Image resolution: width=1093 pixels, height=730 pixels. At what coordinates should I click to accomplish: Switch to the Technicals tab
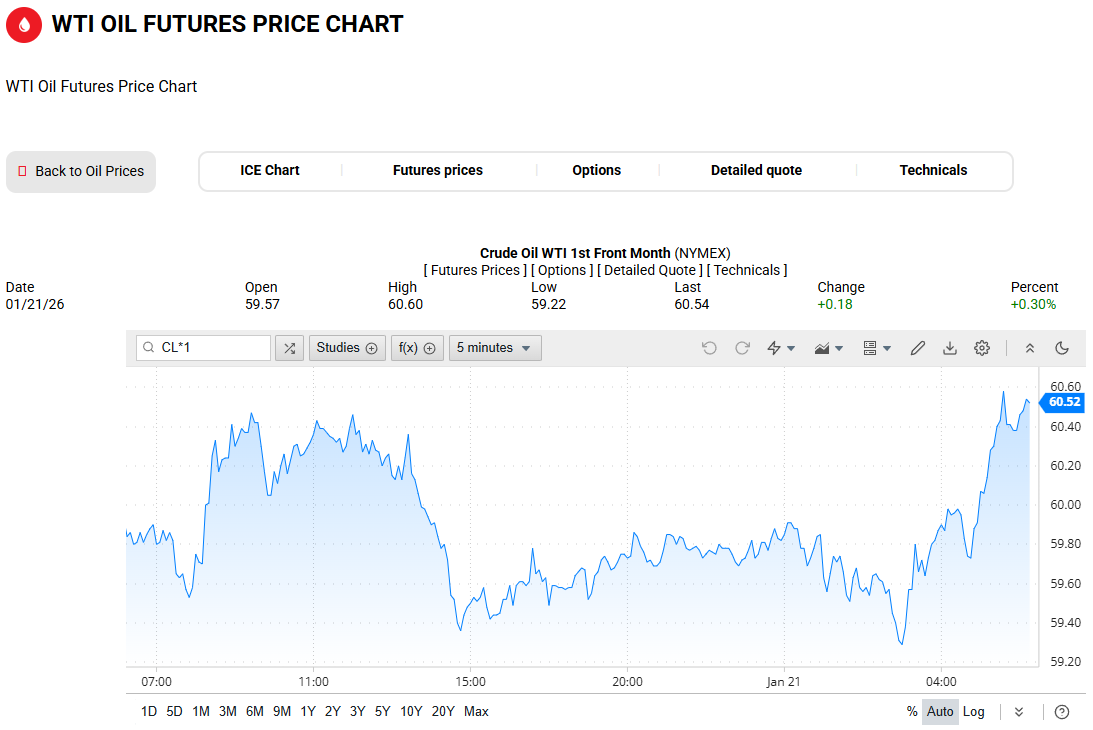[x=933, y=171]
